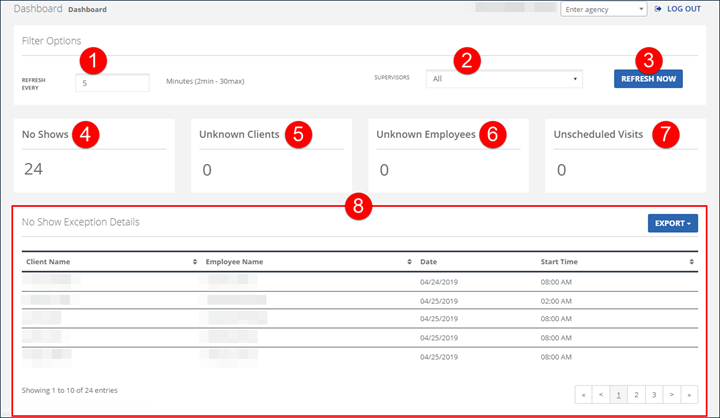Open the Unscheduled Visits tile
Image resolution: width=720 pixels, height=418 pixels.
click(x=625, y=154)
